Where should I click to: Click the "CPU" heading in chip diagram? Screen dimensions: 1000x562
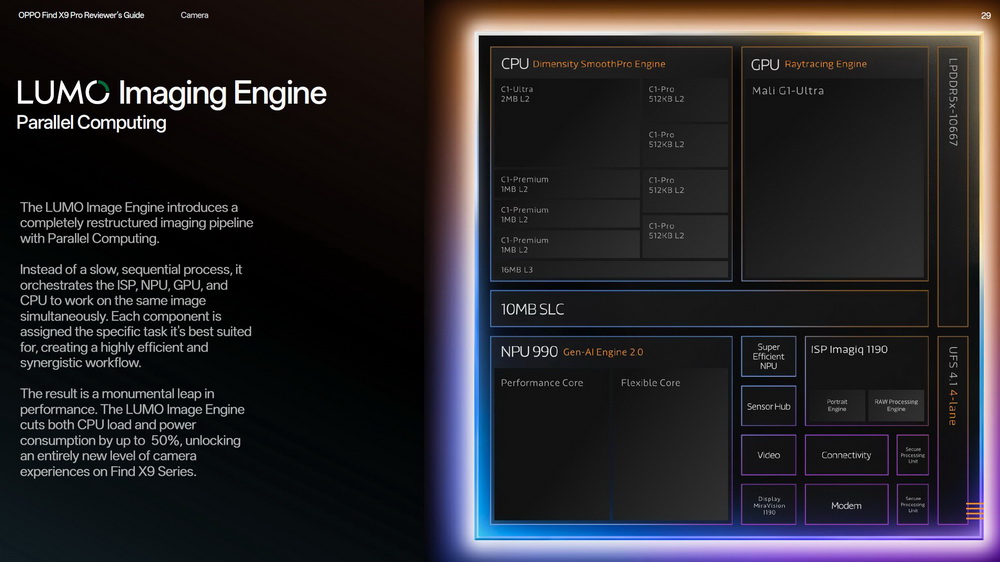(x=515, y=64)
